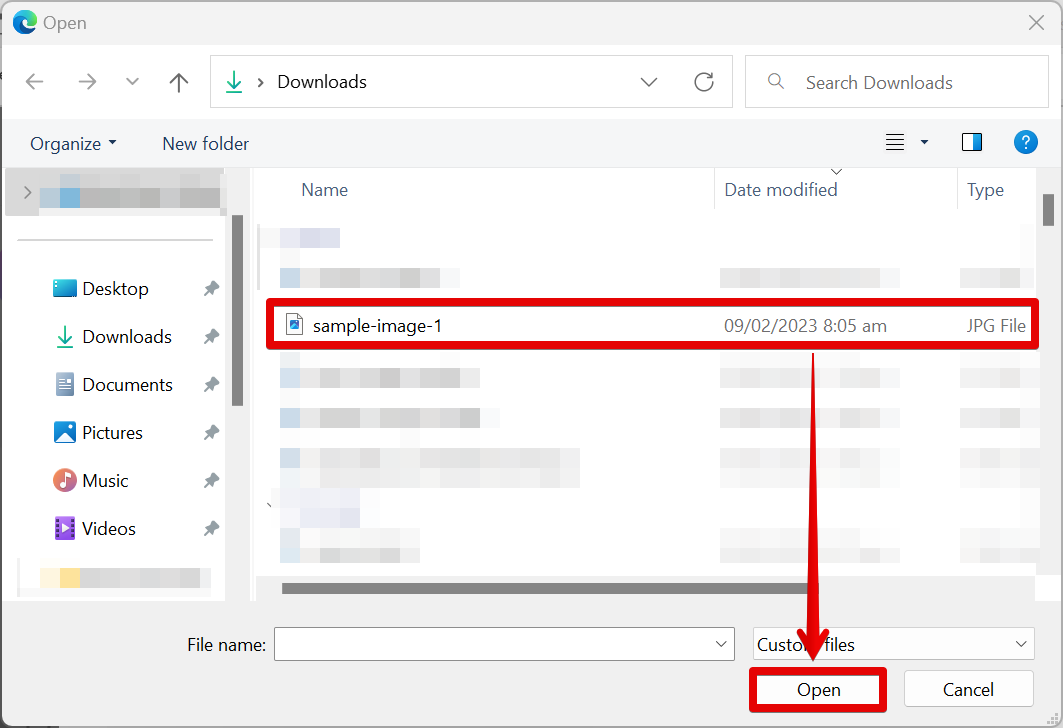Open the Organize menu
Image resolution: width=1063 pixels, height=728 pixels.
click(73, 144)
